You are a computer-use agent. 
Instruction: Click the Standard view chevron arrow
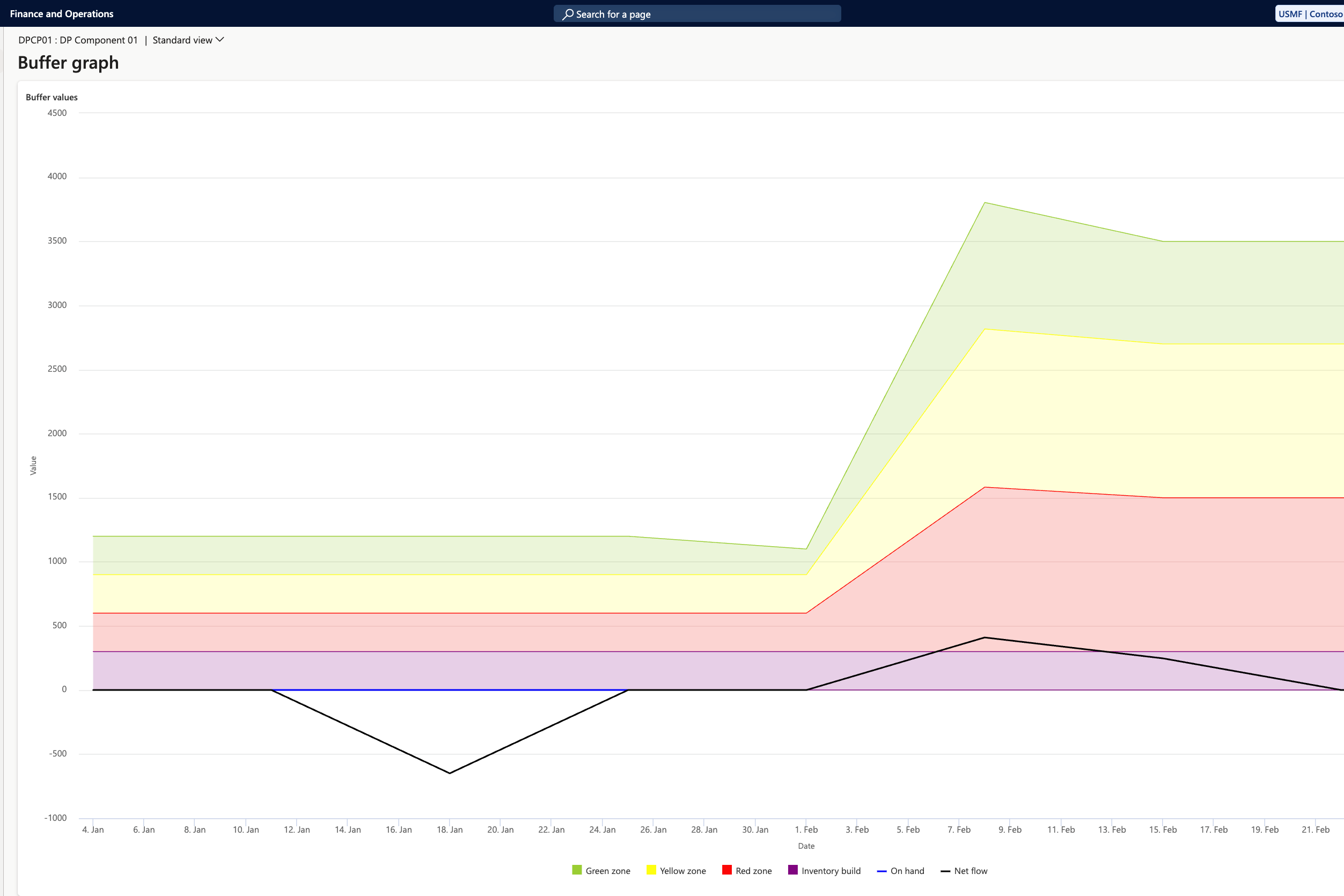(x=220, y=39)
